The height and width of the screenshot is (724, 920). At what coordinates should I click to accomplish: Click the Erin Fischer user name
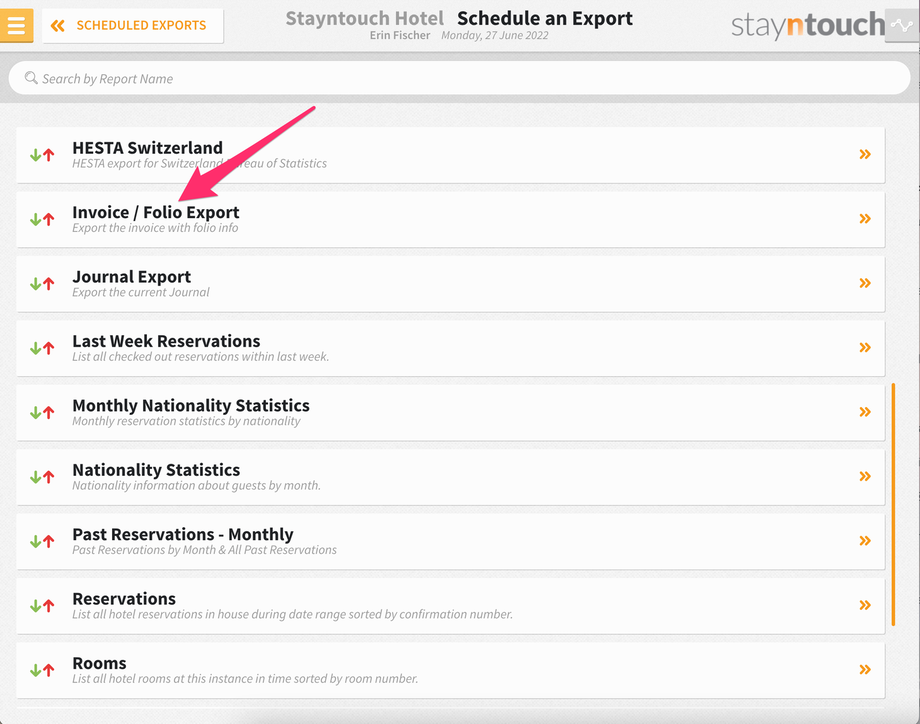[x=400, y=35]
